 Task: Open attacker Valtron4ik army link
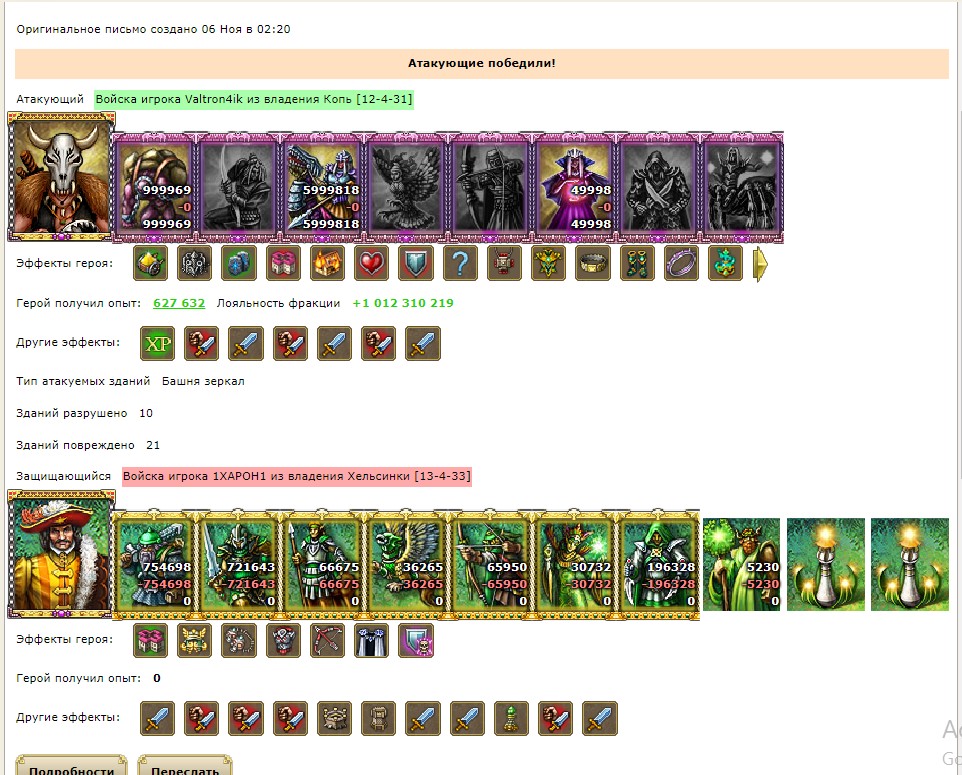coord(254,99)
